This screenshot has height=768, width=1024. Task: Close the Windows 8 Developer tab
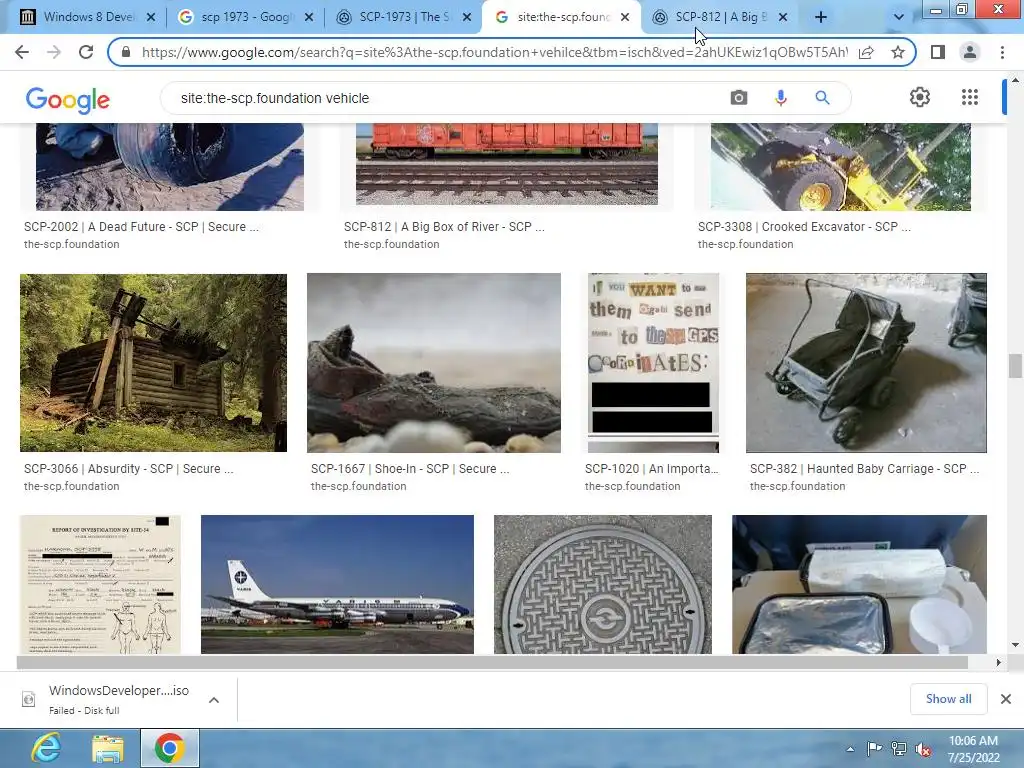(151, 18)
